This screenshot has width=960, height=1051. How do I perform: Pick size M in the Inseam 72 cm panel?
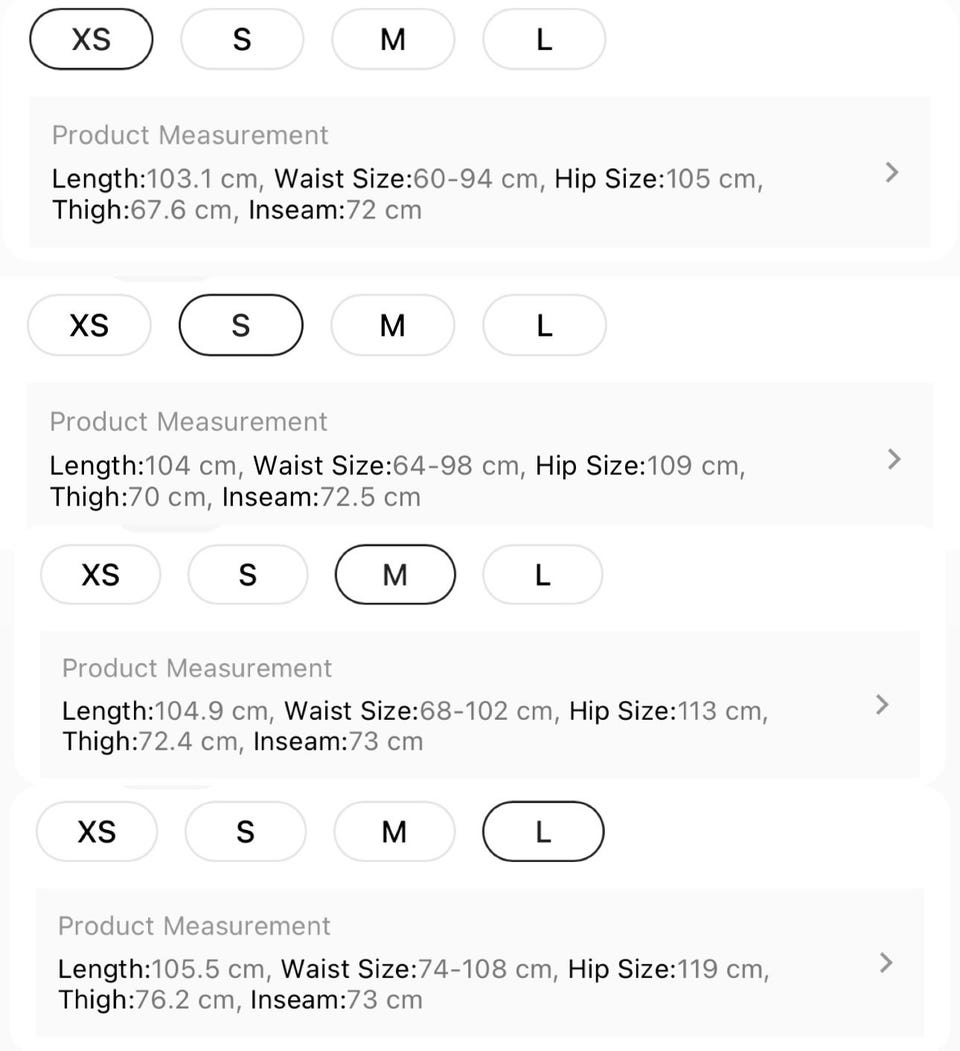(393, 40)
